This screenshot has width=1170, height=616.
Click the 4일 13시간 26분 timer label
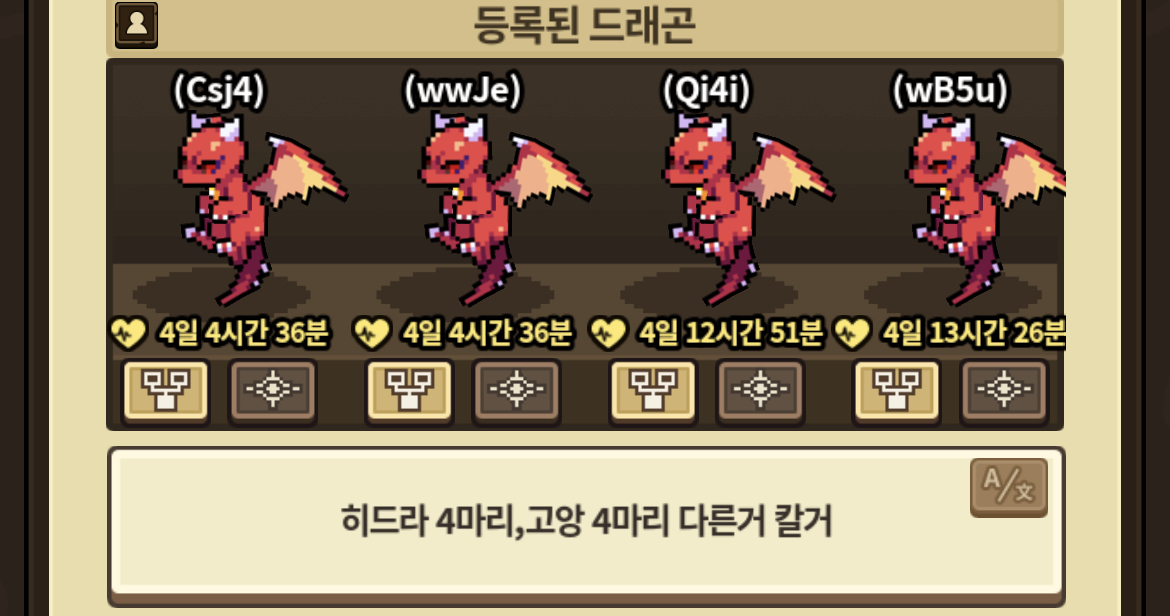[x=974, y=333]
